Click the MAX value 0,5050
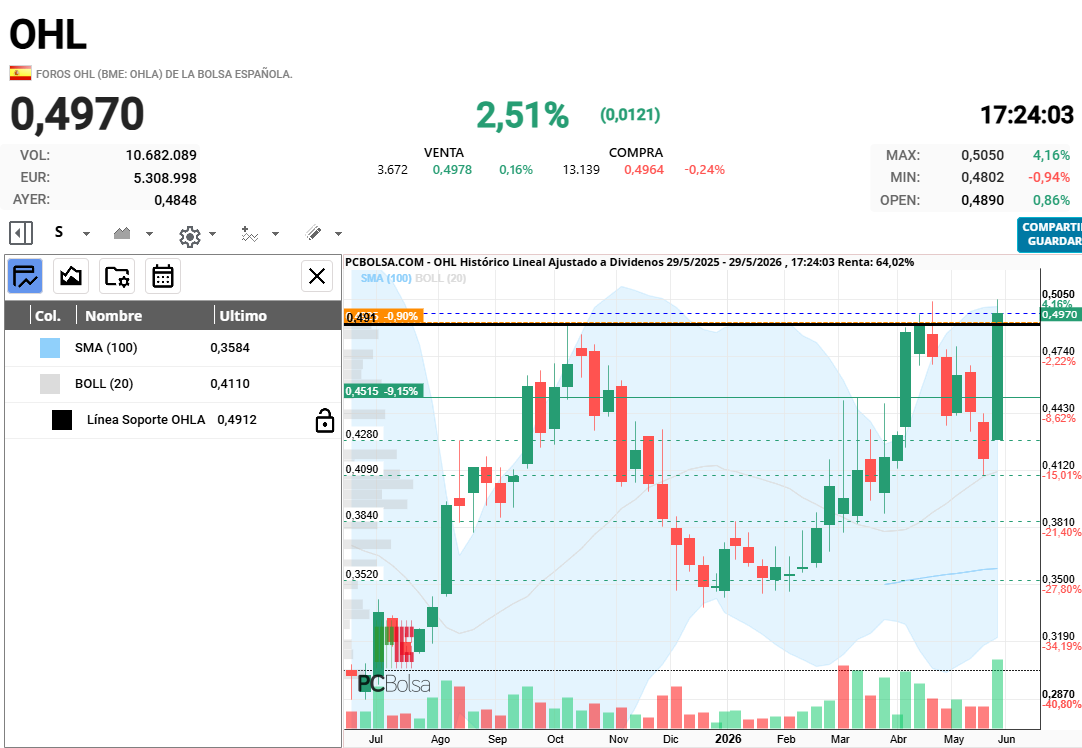 click(983, 155)
